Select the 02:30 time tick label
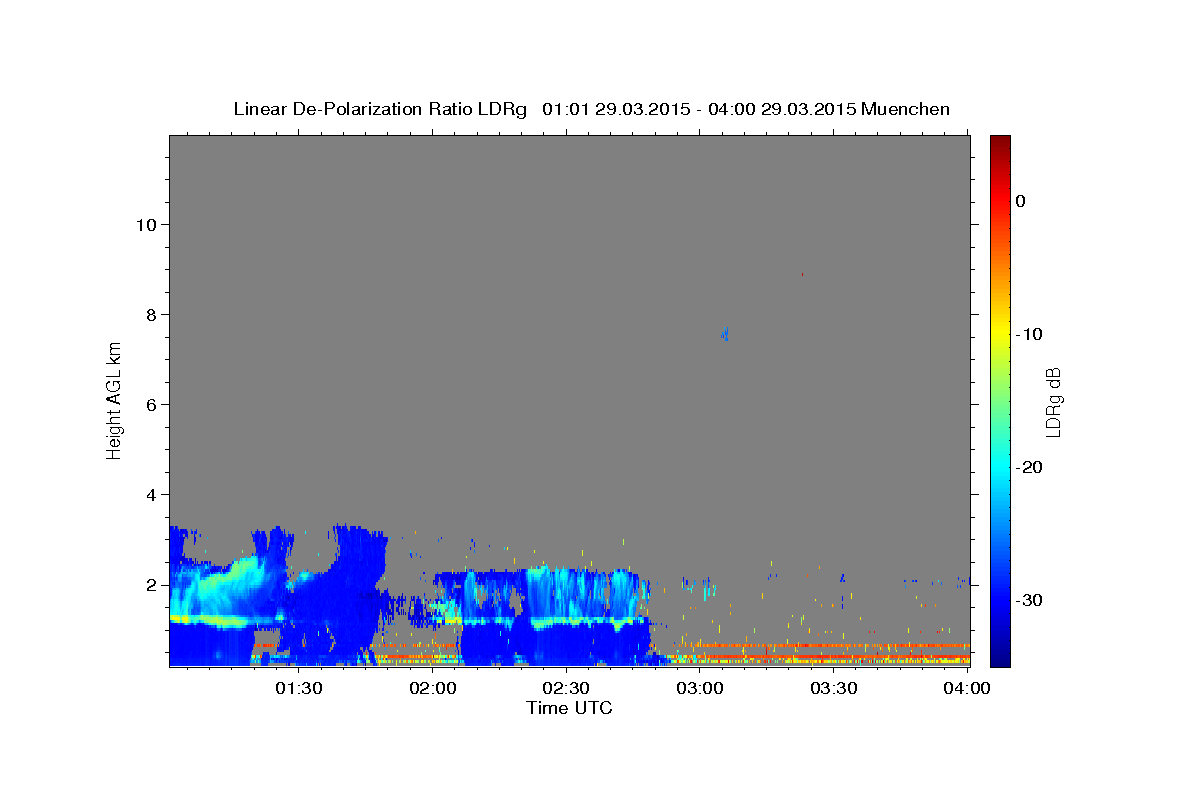The image size is (1200, 800). tap(567, 688)
